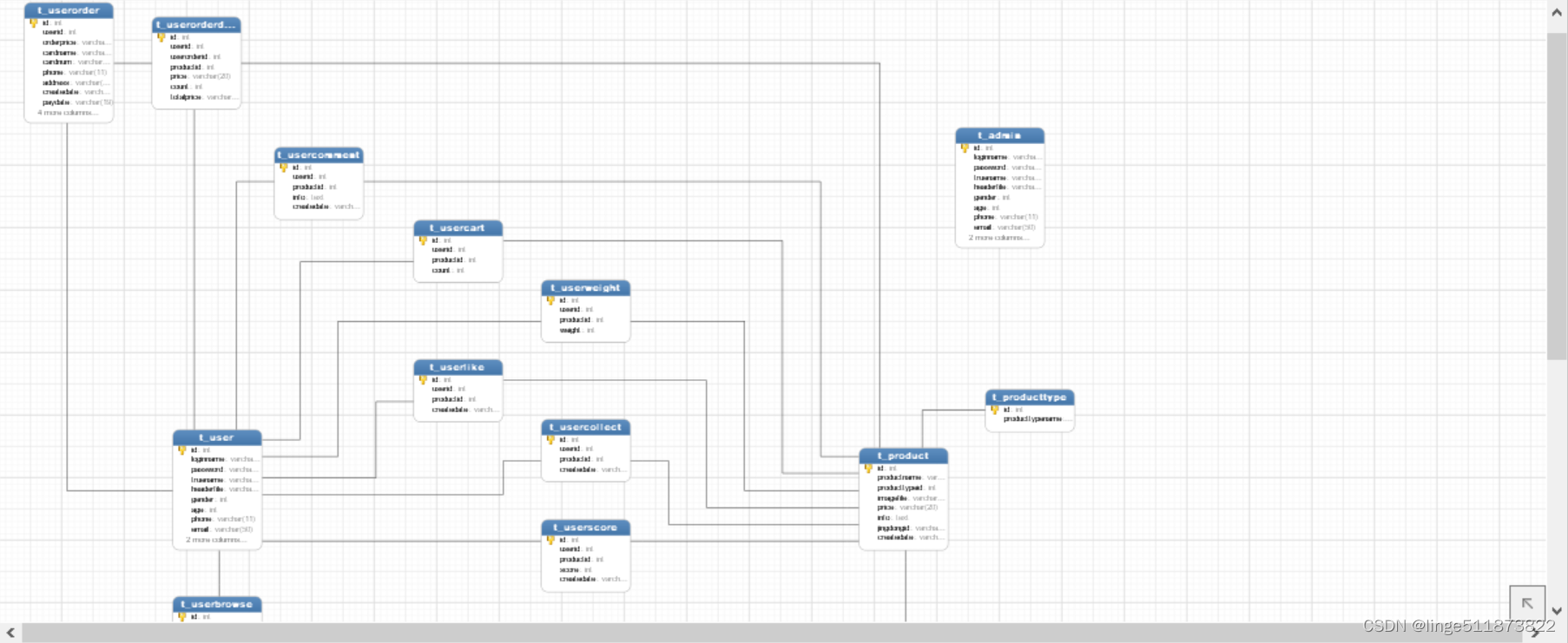Click the 'gender : int' column in t_admin

[992, 198]
